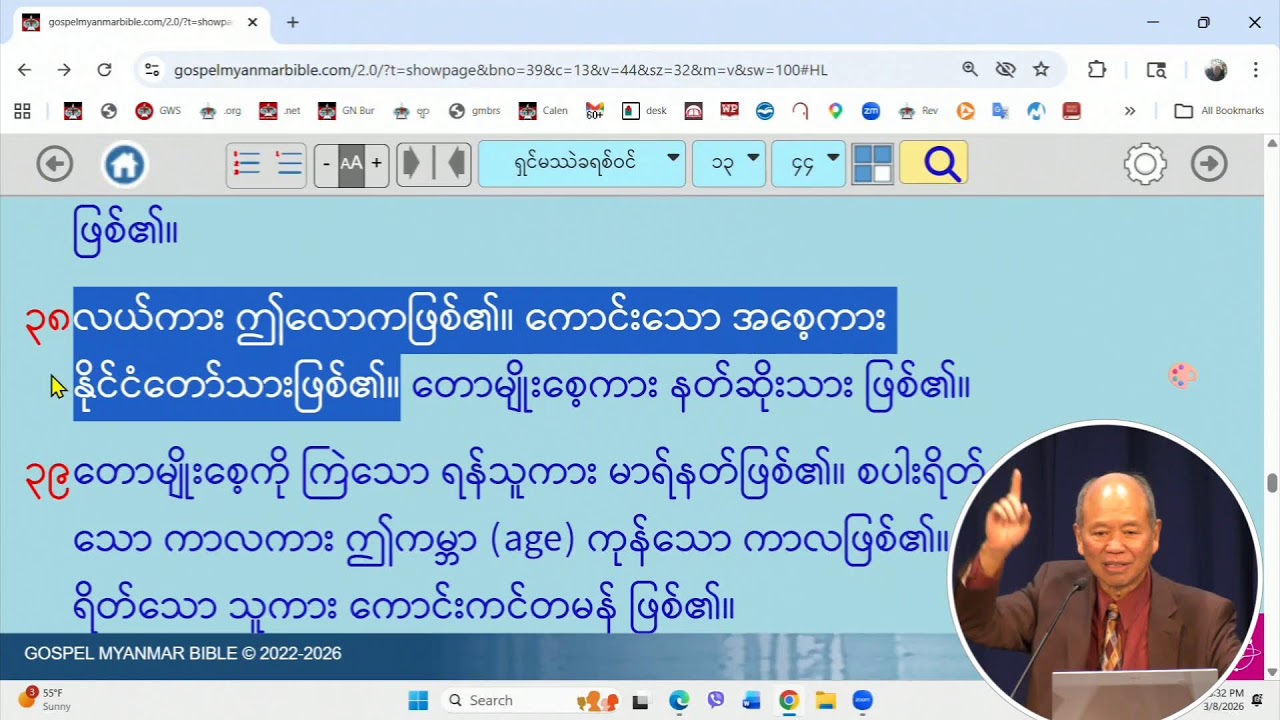
Task: Open Chrome three-dot menu
Action: pyautogui.click(x=1255, y=70)
